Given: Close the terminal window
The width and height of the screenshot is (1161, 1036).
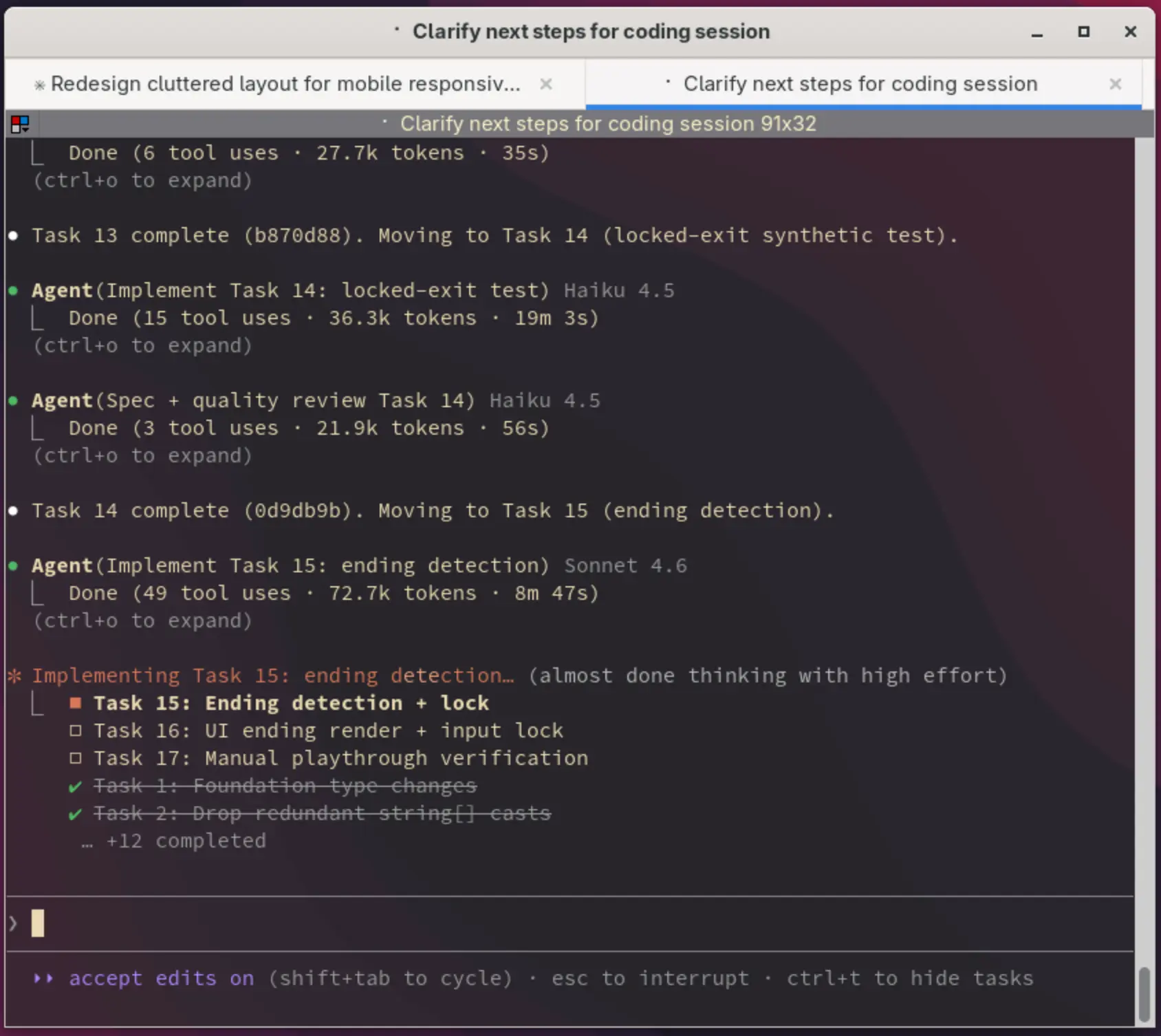Looking at the screenshot, I should (x=1130, y=32).
